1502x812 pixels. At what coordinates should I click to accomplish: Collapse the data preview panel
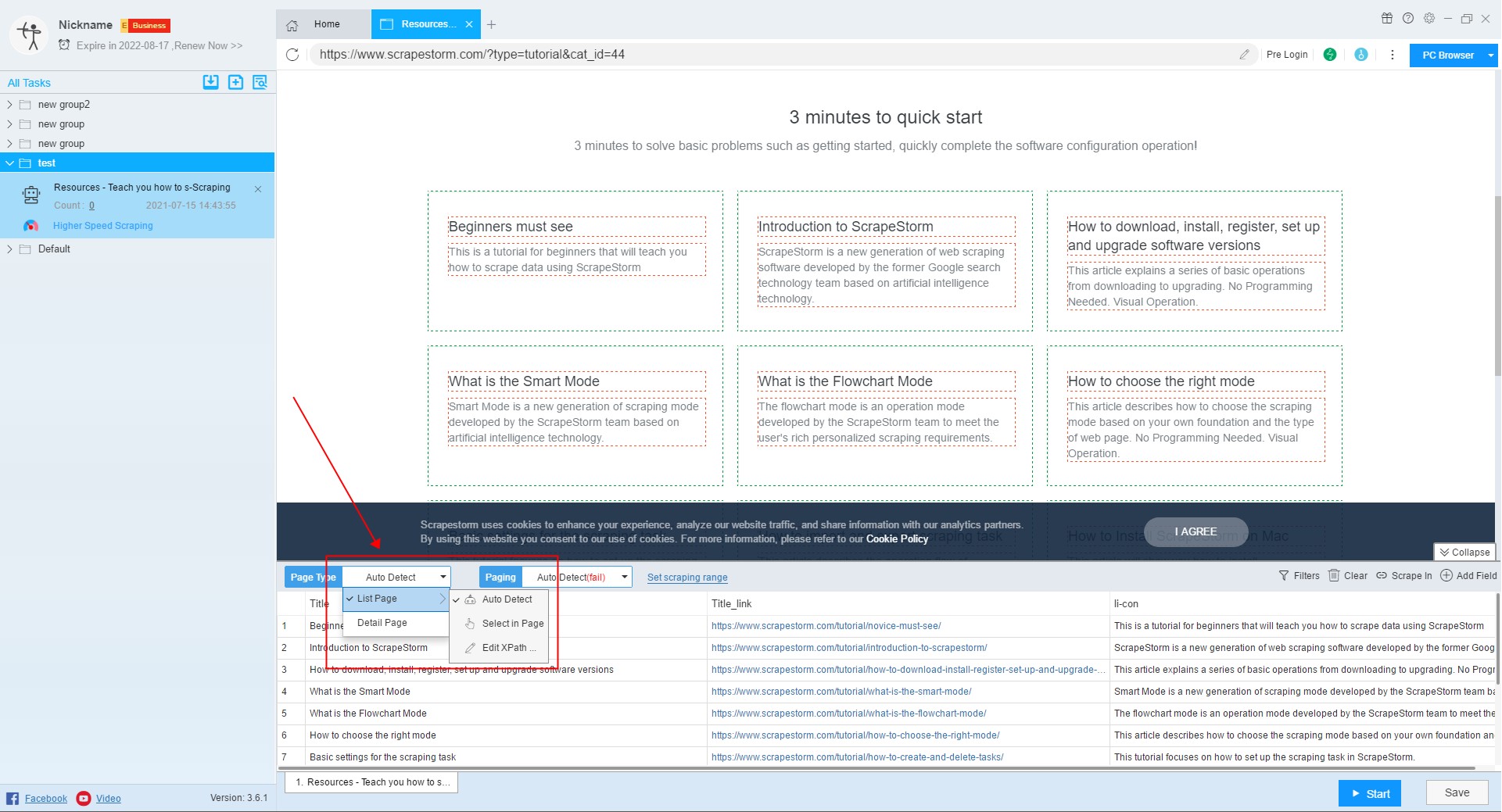[1464, 553]
